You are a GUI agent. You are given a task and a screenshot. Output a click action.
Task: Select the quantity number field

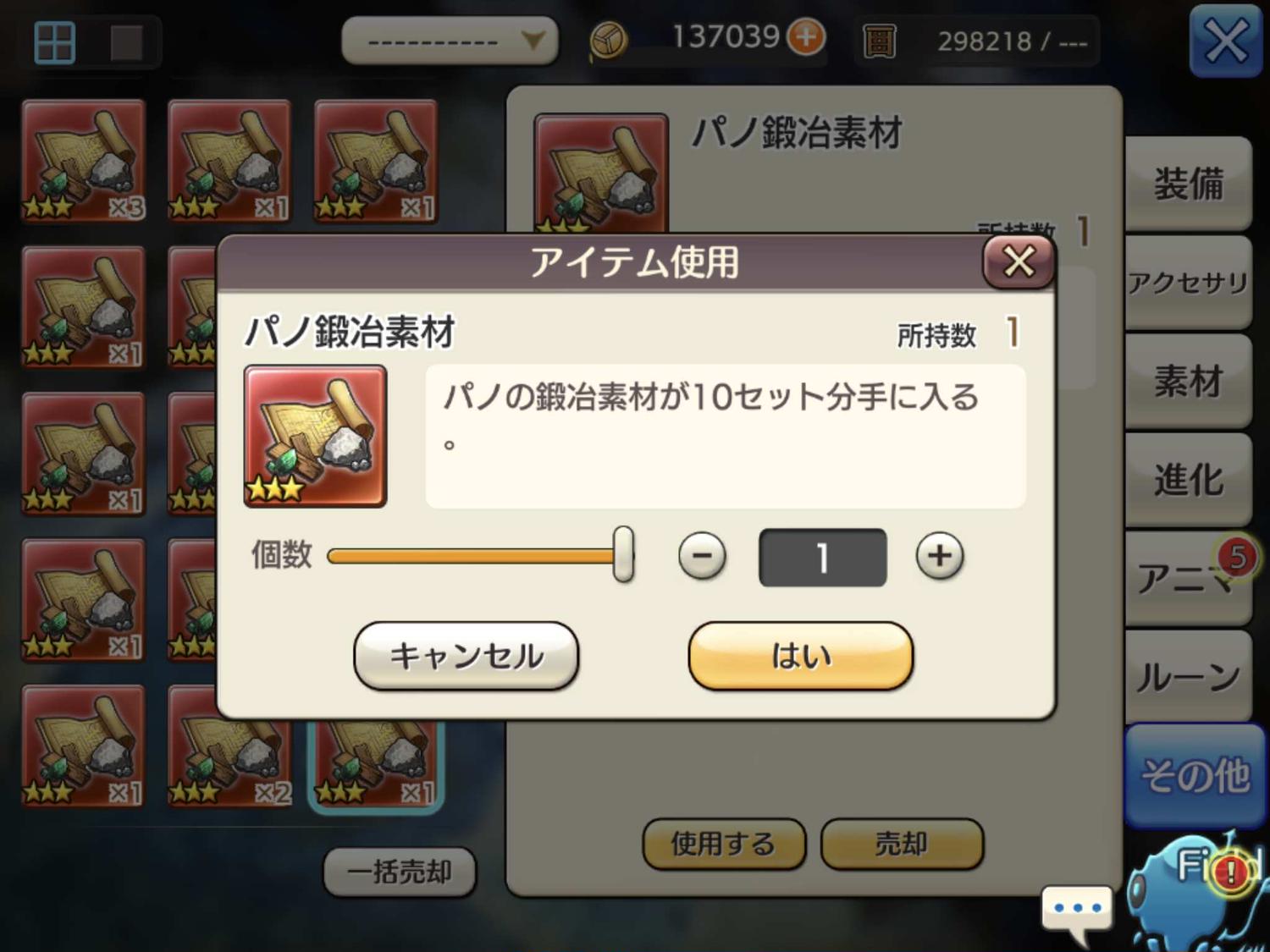pyautogui.click(x=823, y=558)
